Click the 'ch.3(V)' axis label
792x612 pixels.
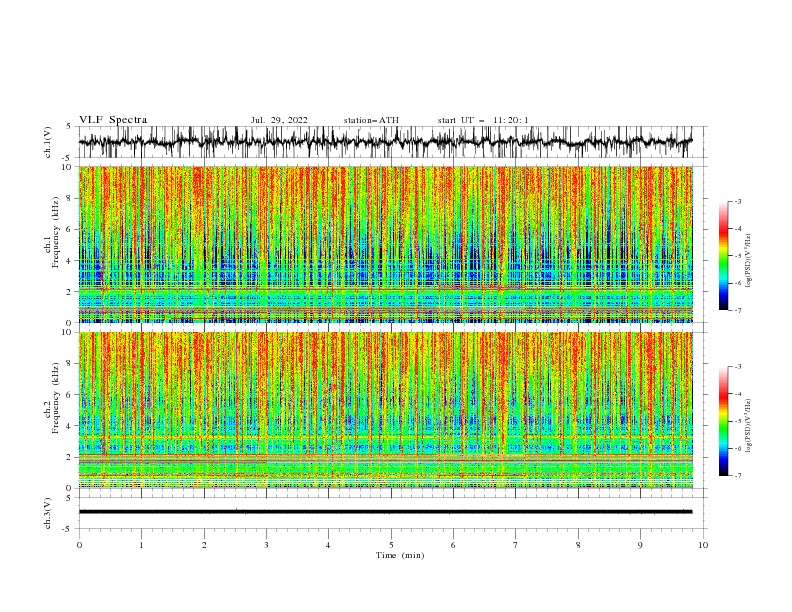pos(48,513)
